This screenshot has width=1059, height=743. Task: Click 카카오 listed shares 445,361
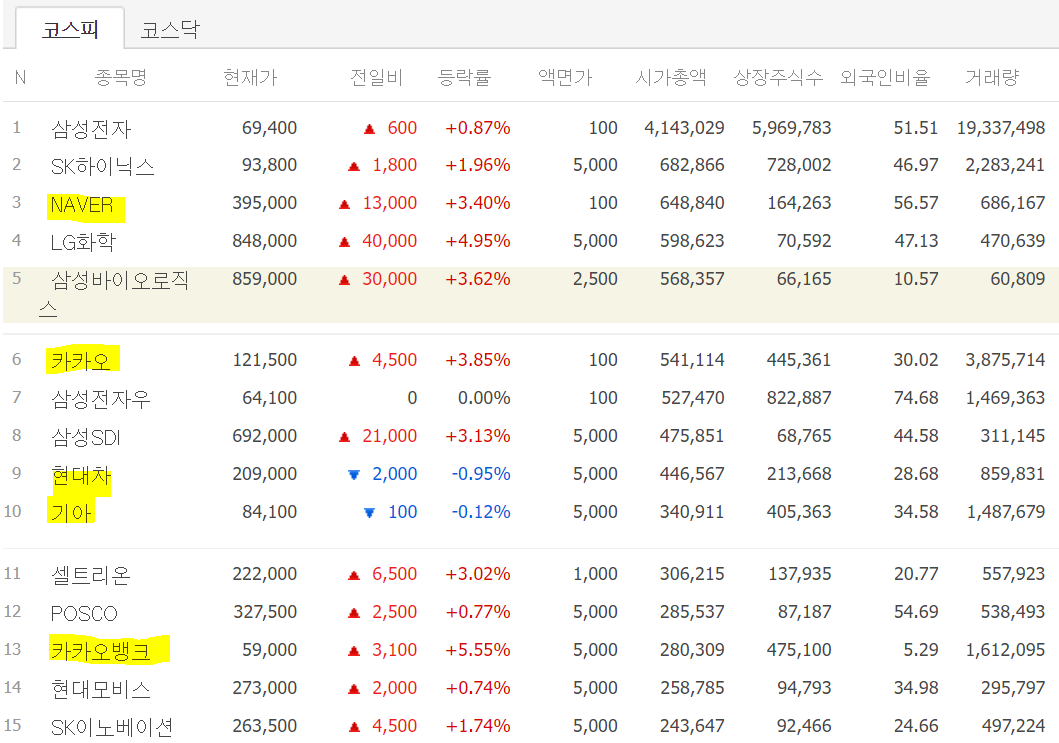(799, 359)
